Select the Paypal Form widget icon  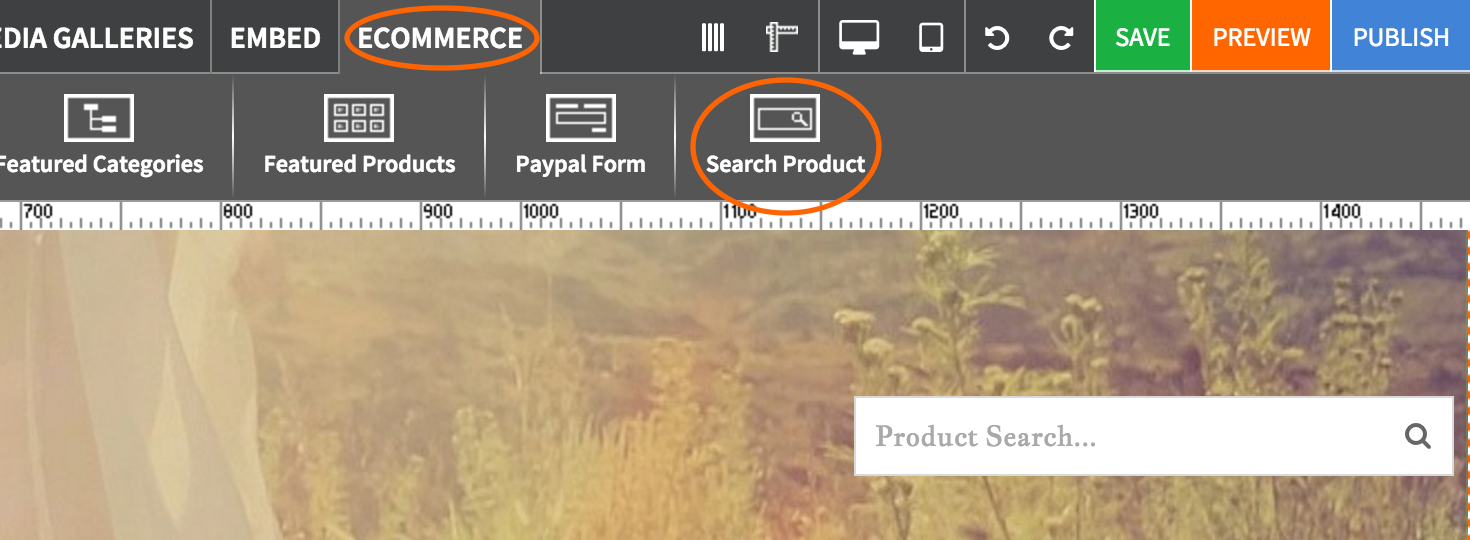click(580, 119)
